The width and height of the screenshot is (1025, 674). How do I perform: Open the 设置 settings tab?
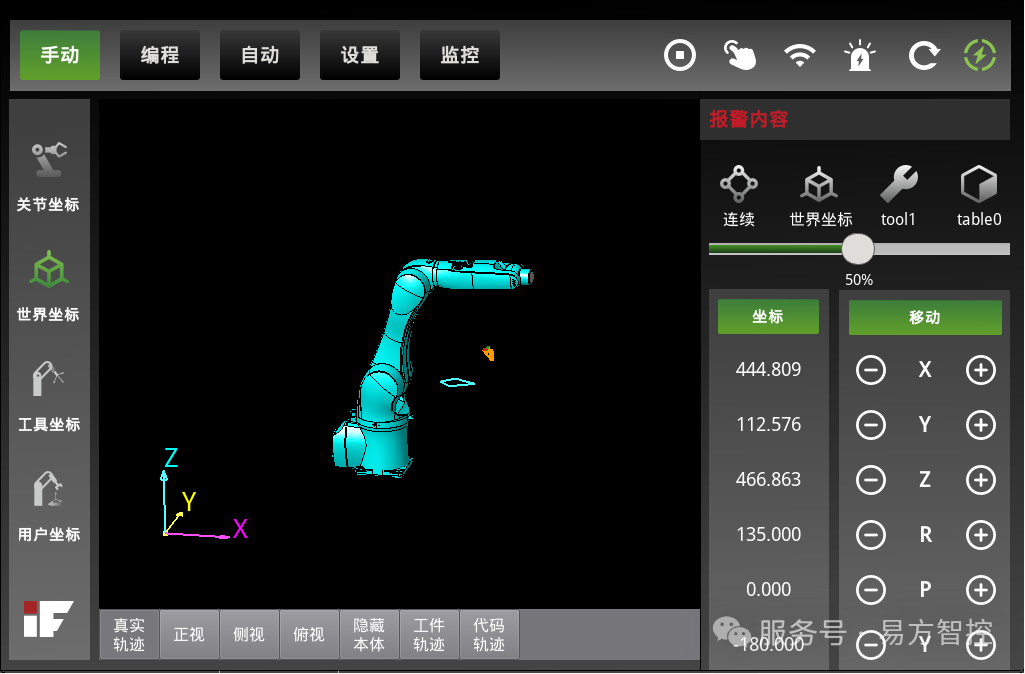[x=360, y=55]
